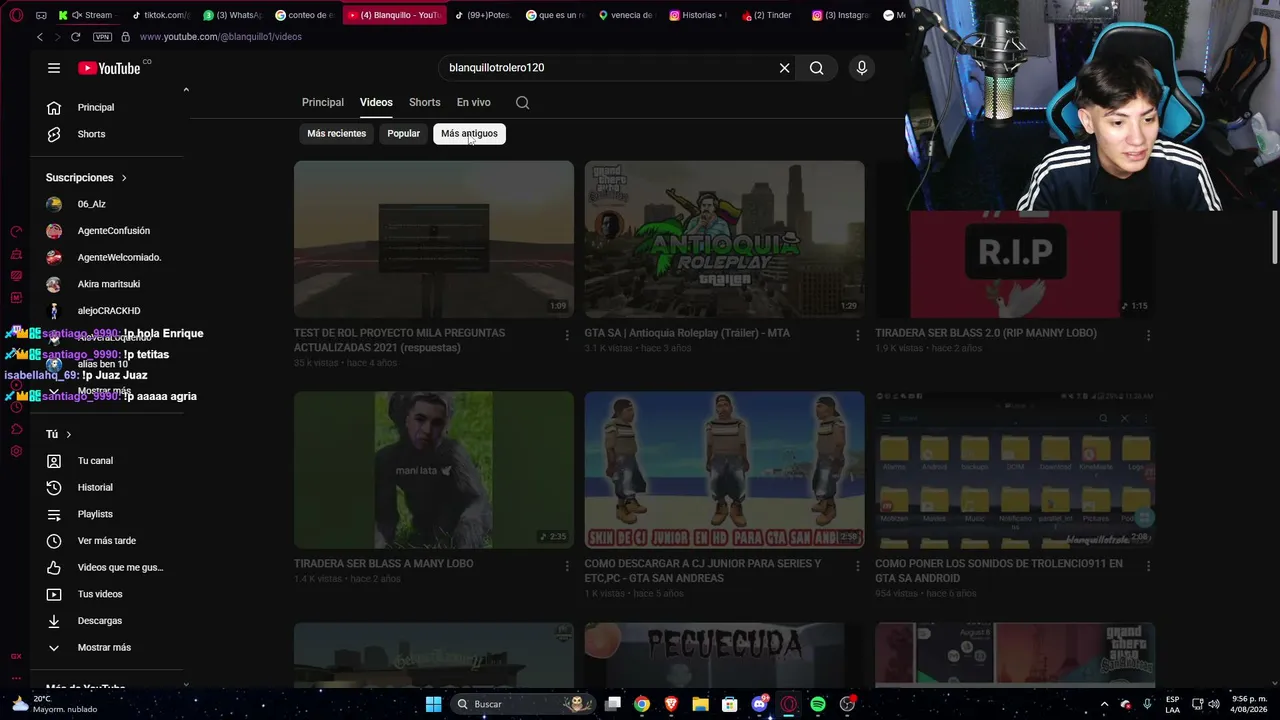Switch to the WhatsApp browser tab
This screenshot has width=1280, height=720.
point(231,15)
